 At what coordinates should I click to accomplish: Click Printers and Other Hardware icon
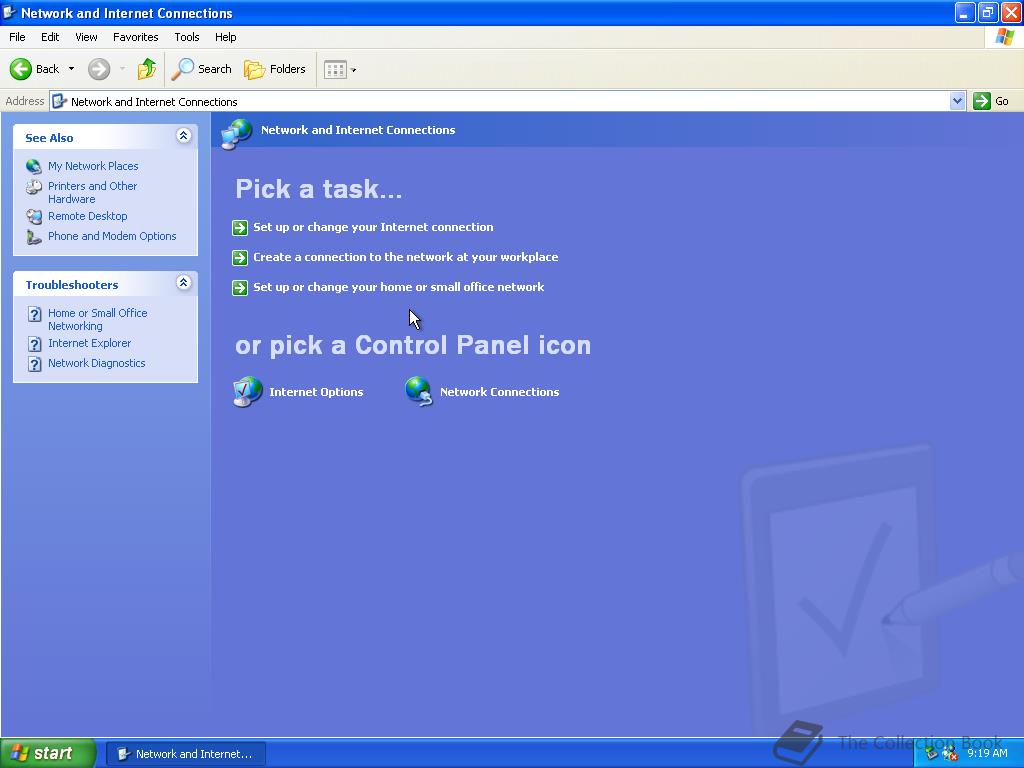click(x=34, y=187)
